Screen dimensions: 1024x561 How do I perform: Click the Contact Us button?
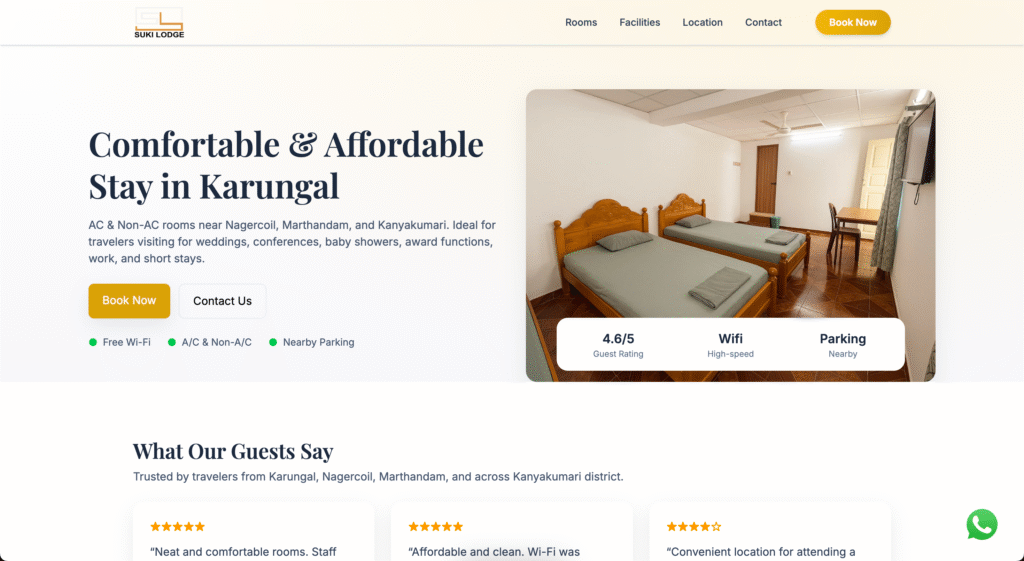click(223, 301)
